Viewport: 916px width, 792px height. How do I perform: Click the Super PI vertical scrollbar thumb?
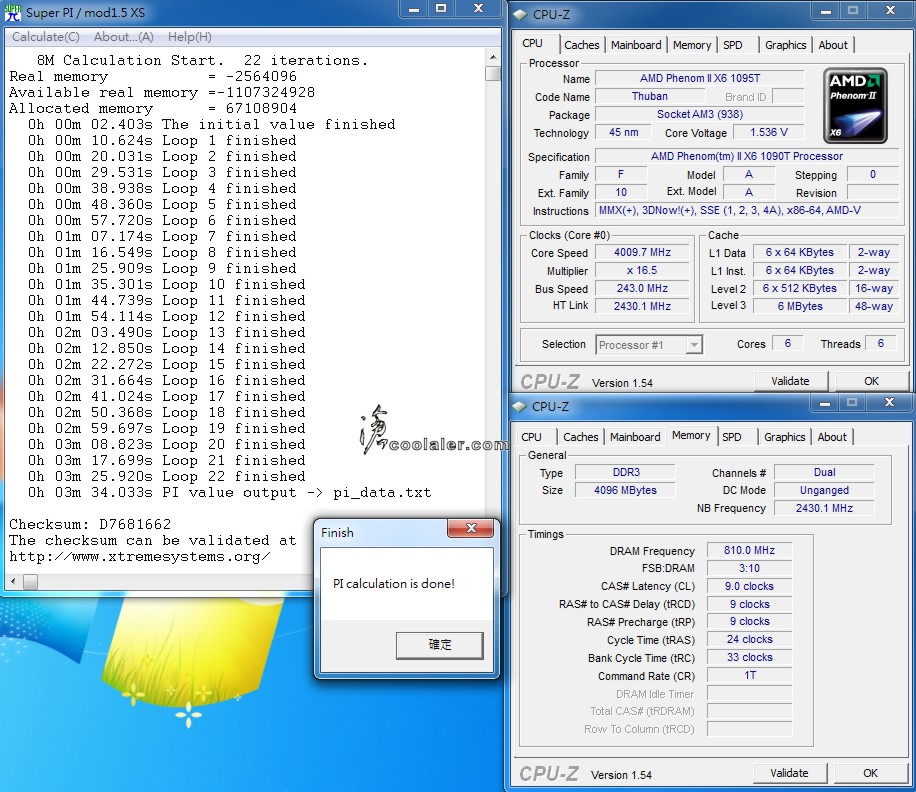click(x=492, y=73)
